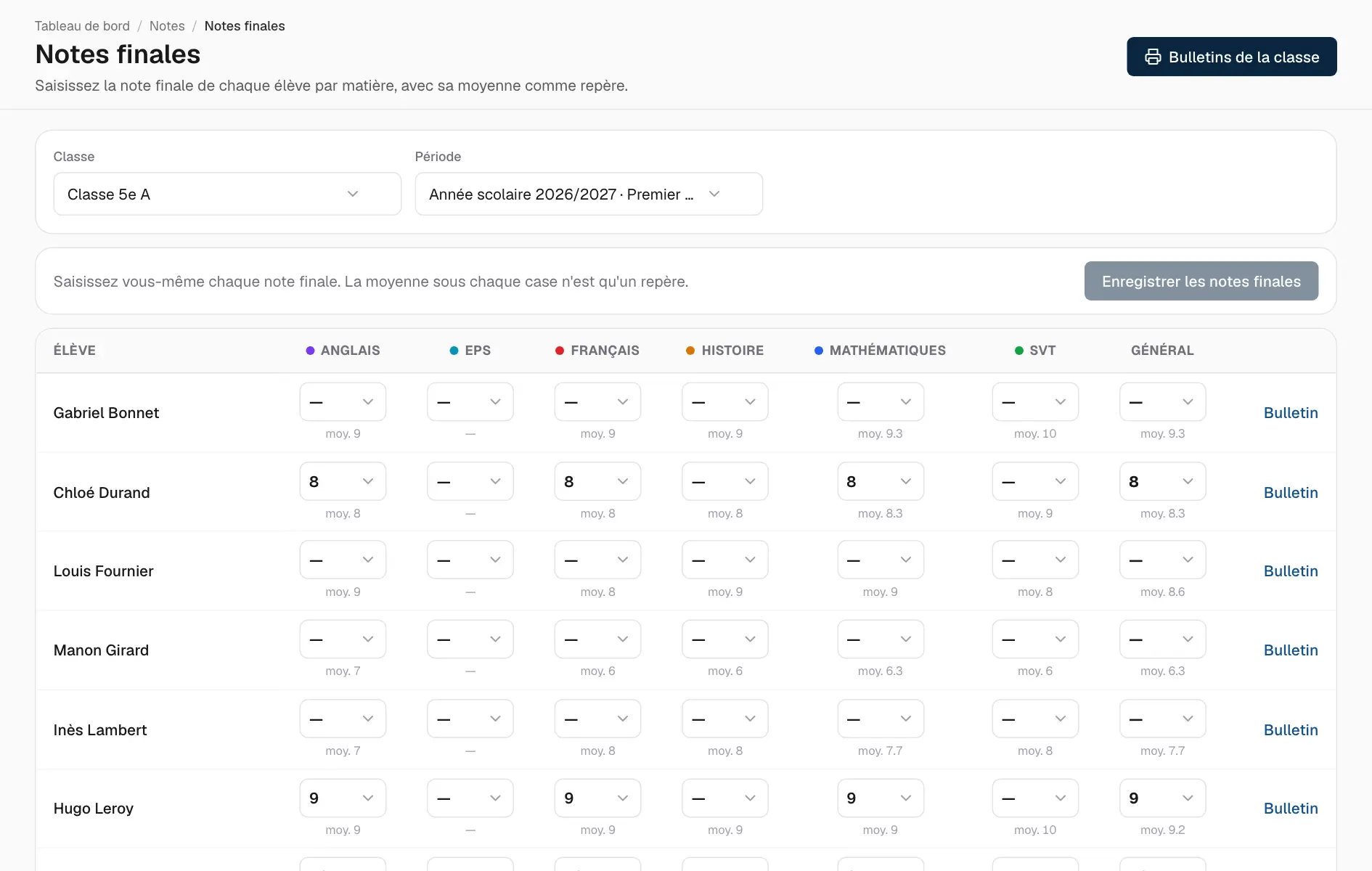Viewport: 1372px width, 871px height.
Task: Open the Période année scolaire dropdown
Action: click(589, 194)
